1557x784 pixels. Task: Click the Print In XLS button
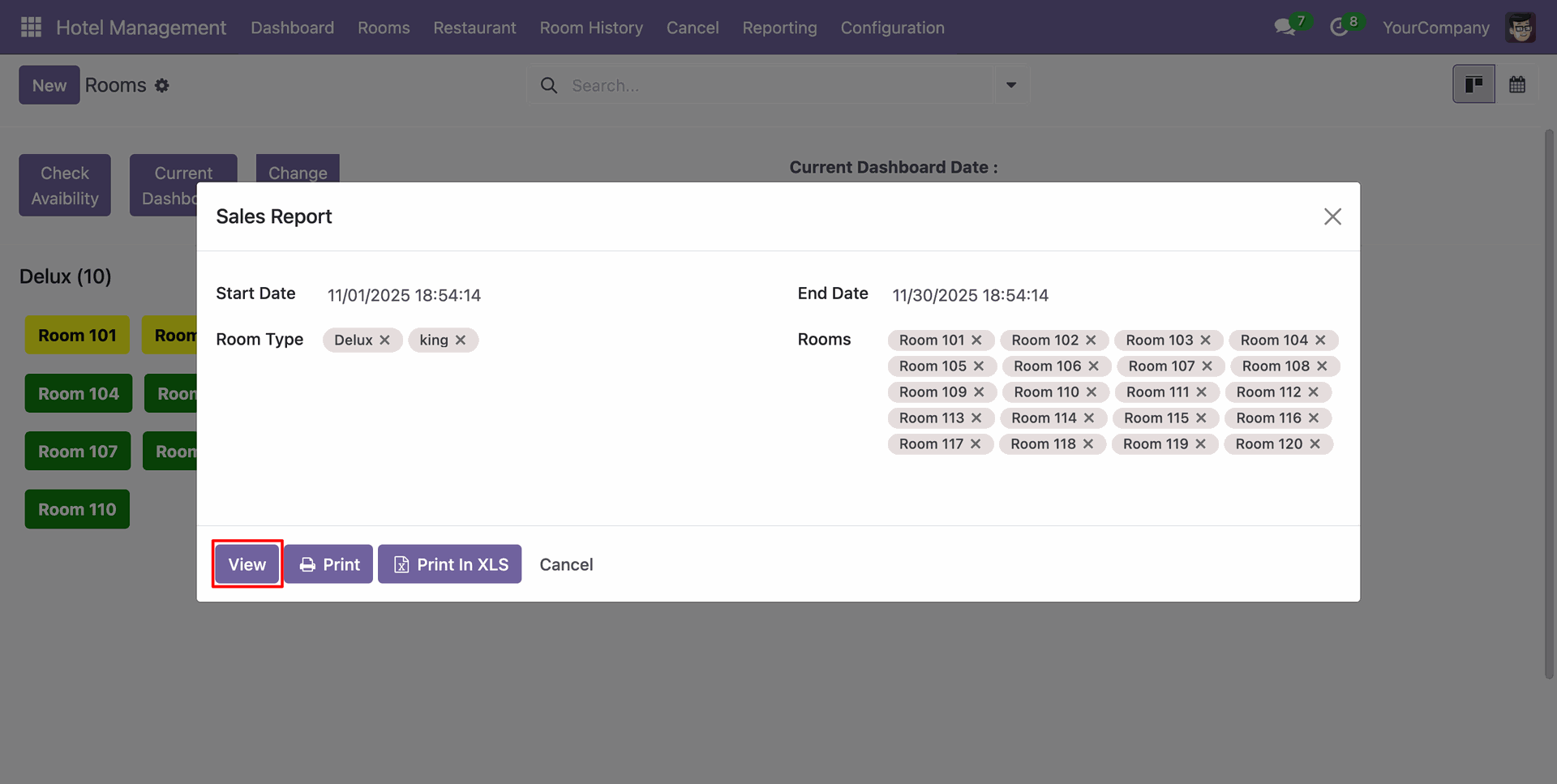pyautogui.click(x=449, y=564)
